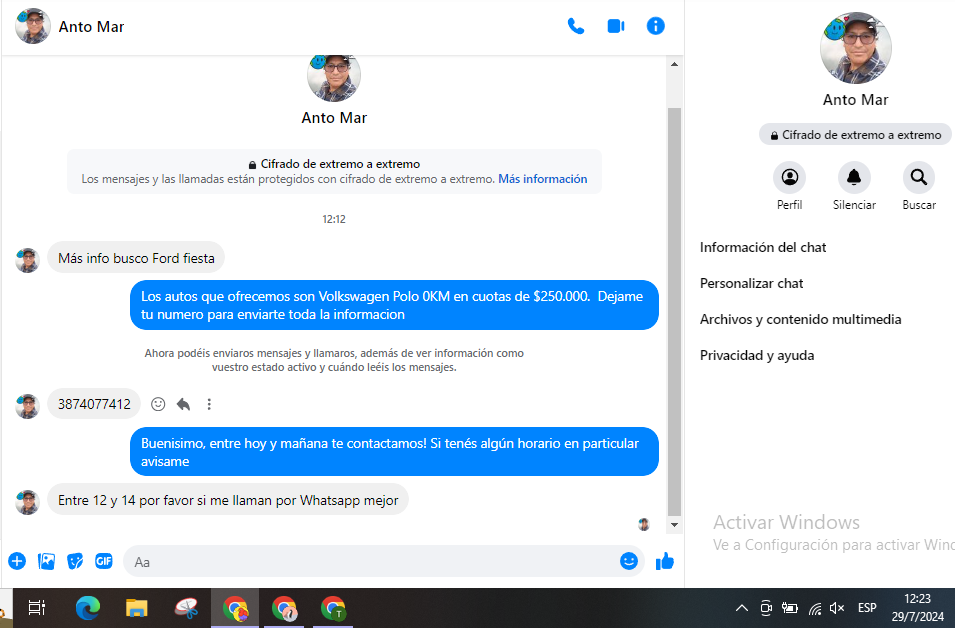Open the sticker picker
The image size is (955, 628).
click(75, 561)
